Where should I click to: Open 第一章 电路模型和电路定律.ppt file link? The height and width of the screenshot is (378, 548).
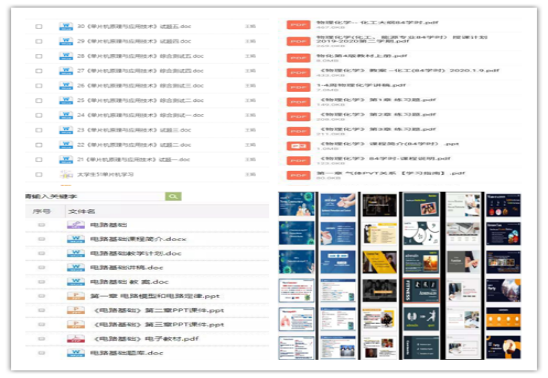(x=155, y=296)
